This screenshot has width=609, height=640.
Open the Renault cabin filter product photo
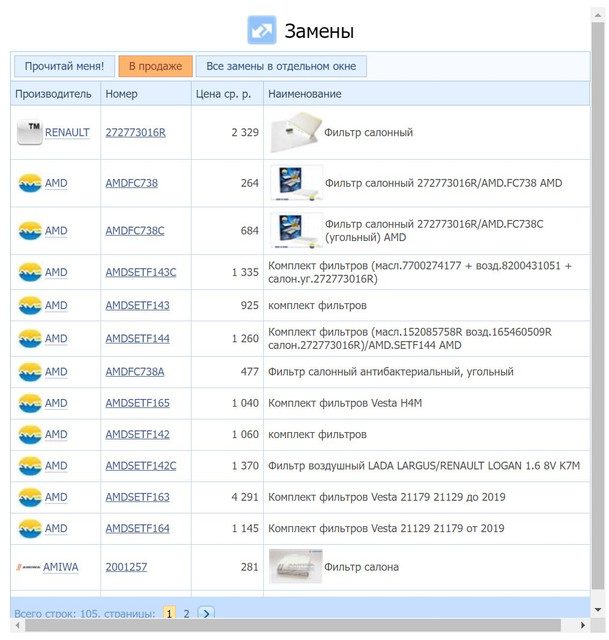(296, 133)
